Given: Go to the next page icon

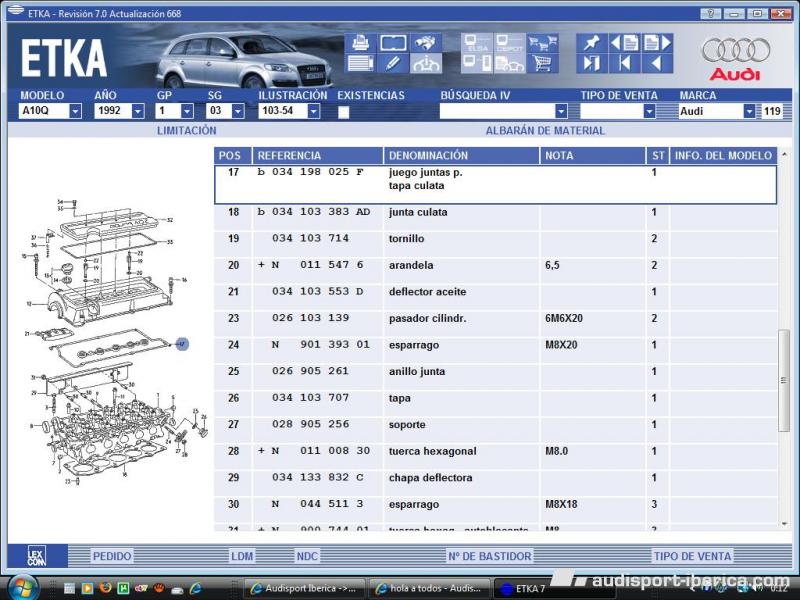Looking at the screenshot, I should (x=657, y=43).
